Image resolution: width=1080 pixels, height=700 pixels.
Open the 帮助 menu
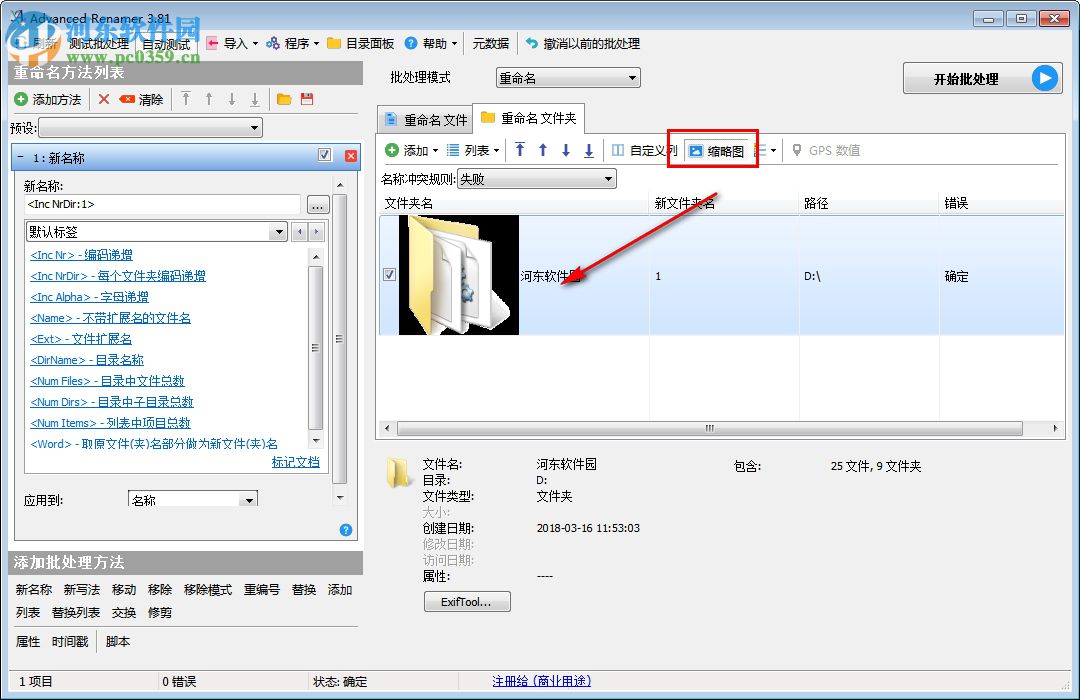430,43
